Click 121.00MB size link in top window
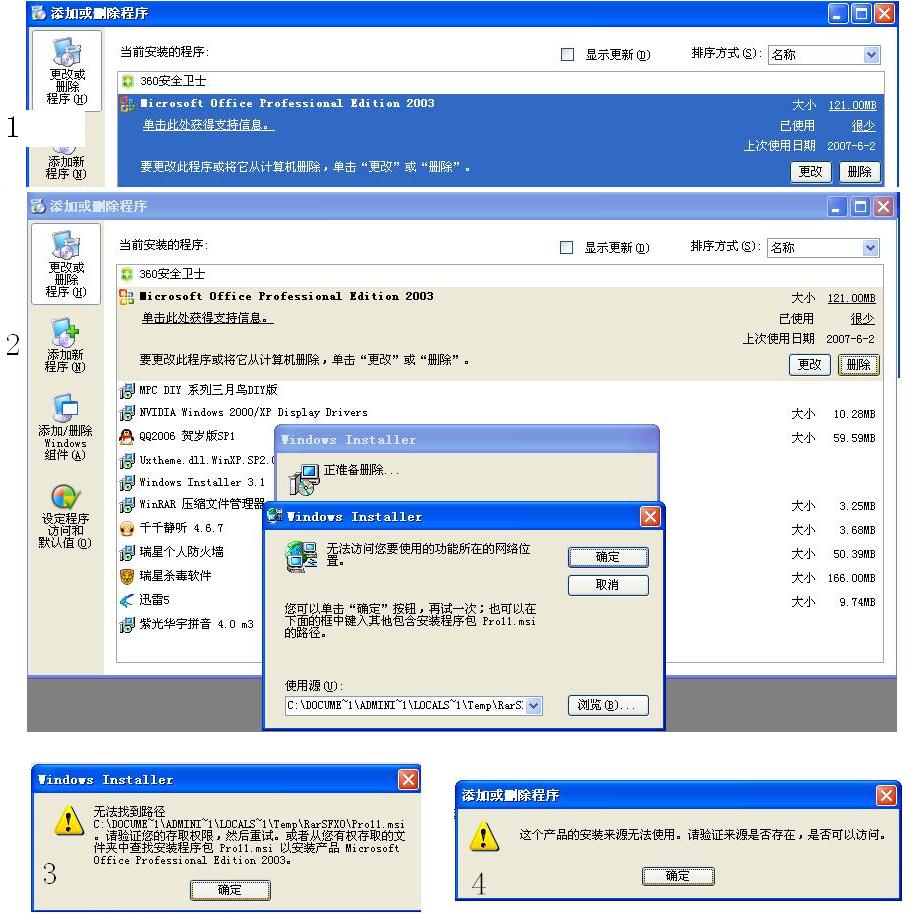The image size is (913, 913). pos(852,105)
